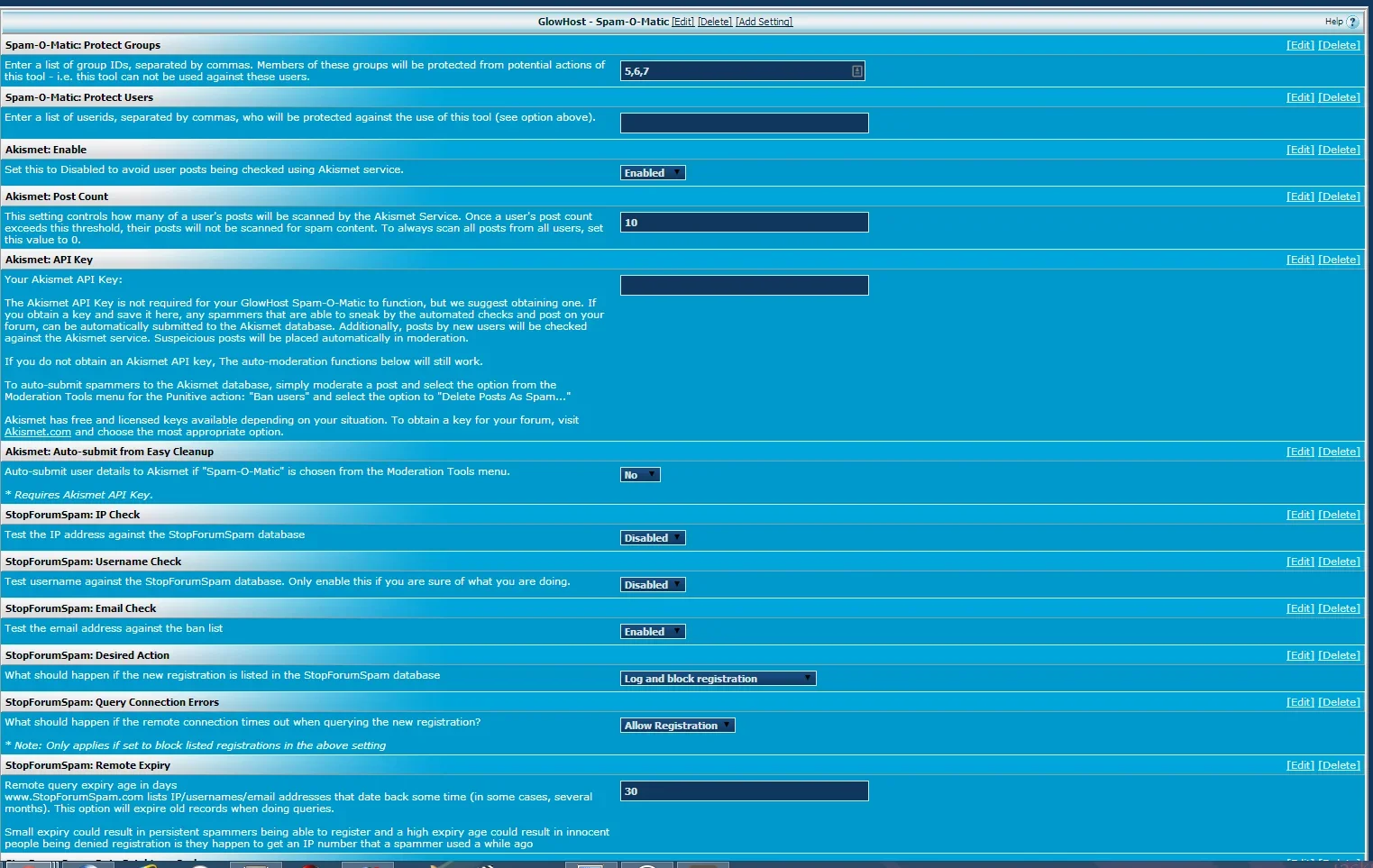Focus the Protect Groups IDs field
This screenshot has height=868, width=1373.
point(742,71)
